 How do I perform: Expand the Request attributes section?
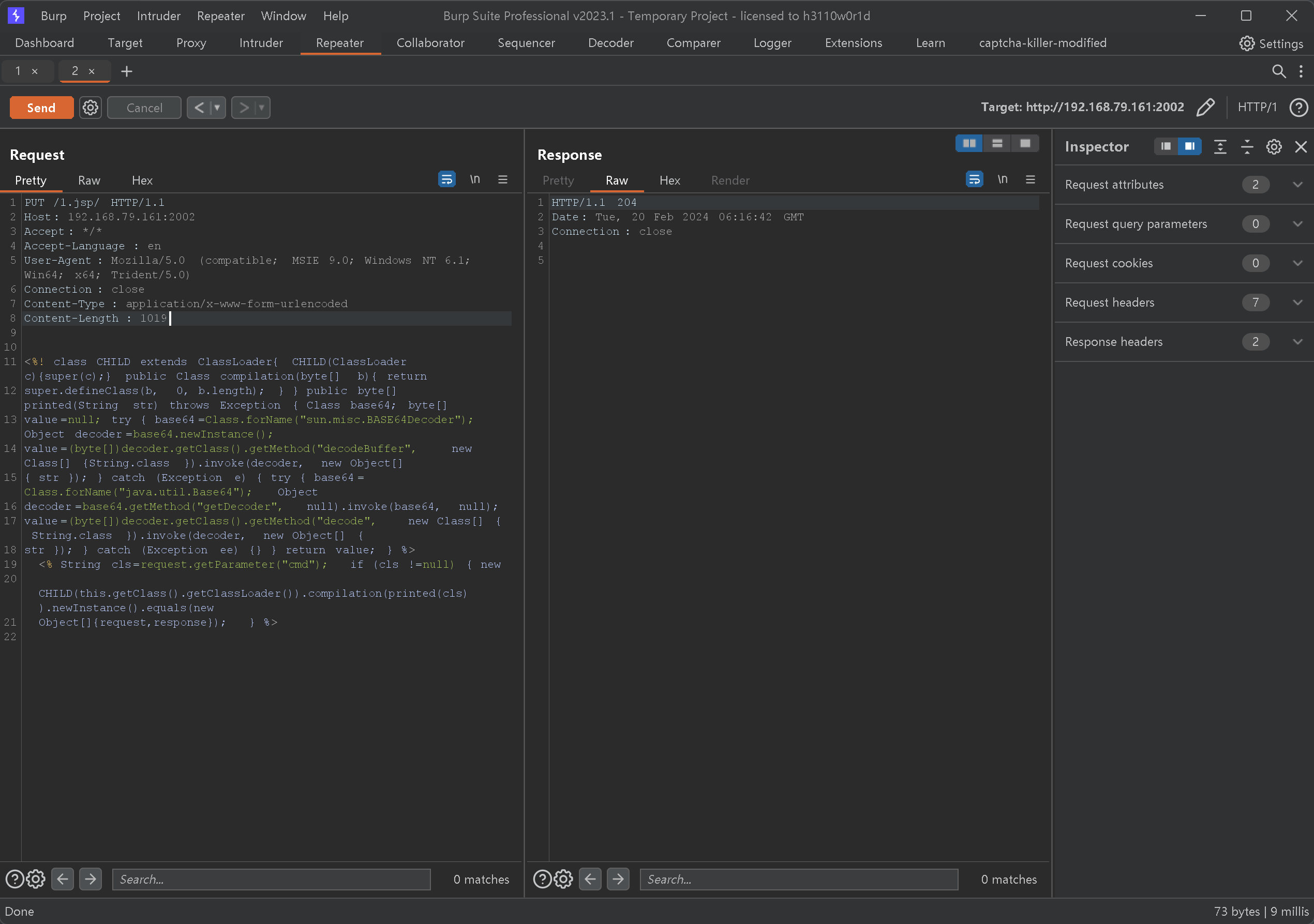pos(1297,185)
